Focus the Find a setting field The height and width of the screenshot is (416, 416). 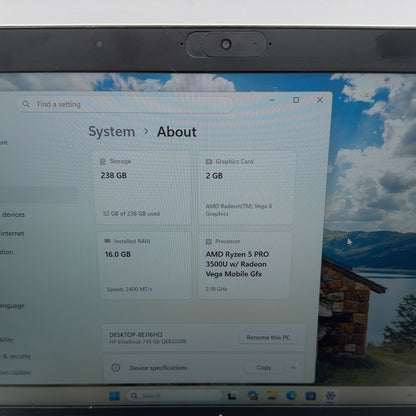coord(125,104)
